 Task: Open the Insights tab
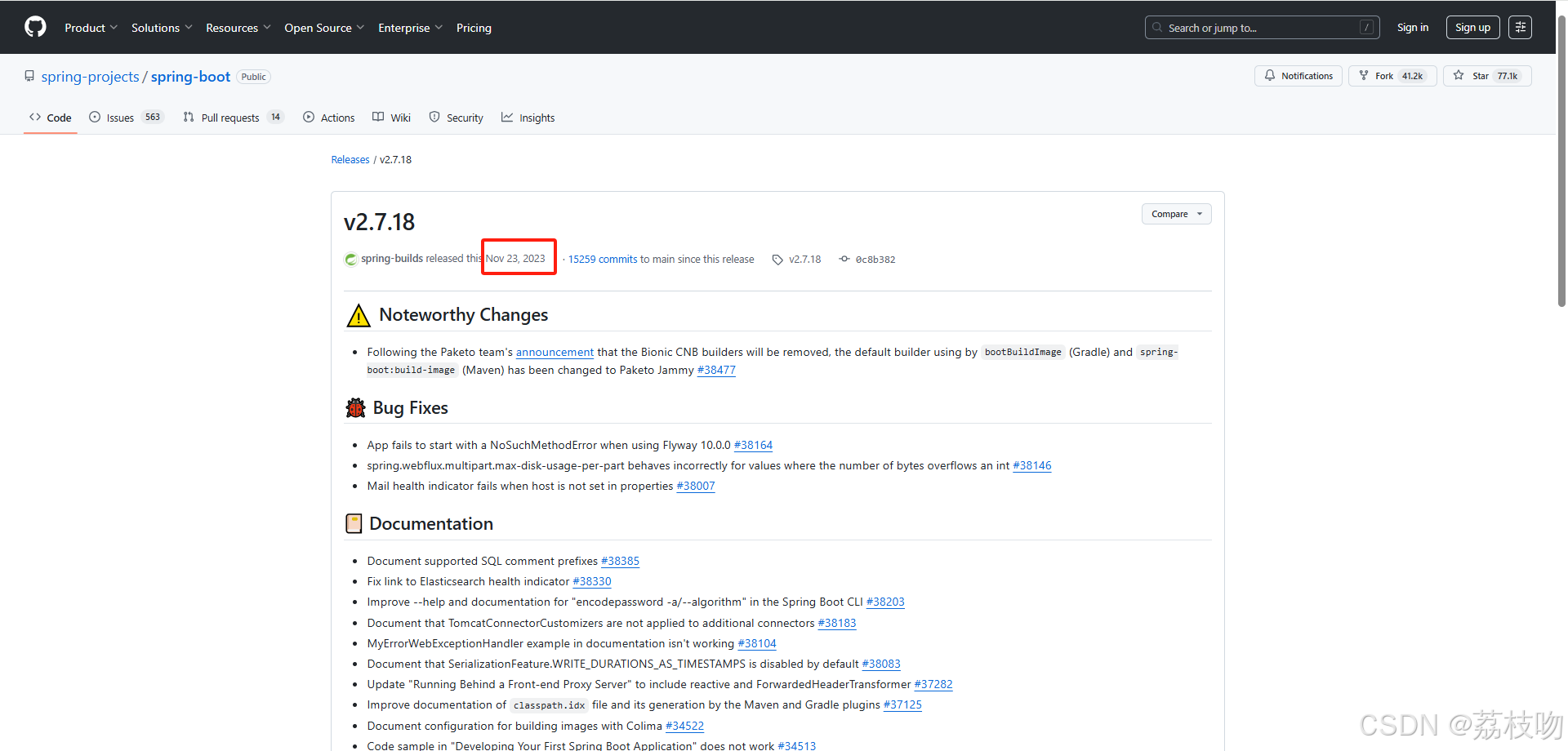528,118
